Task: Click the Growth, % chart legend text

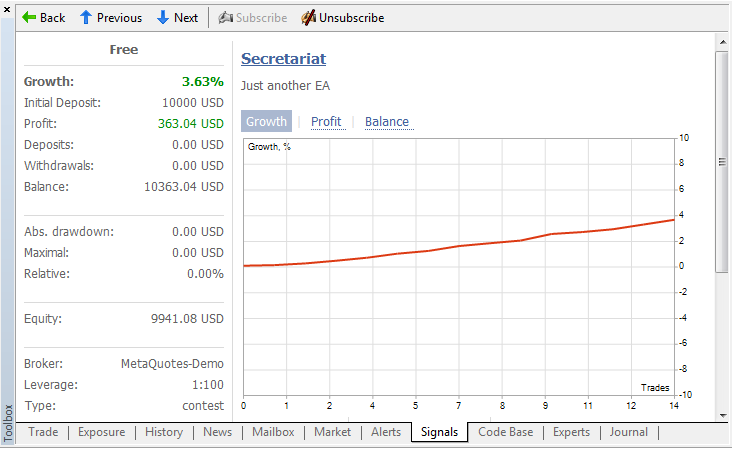Action: pos(269,147)
